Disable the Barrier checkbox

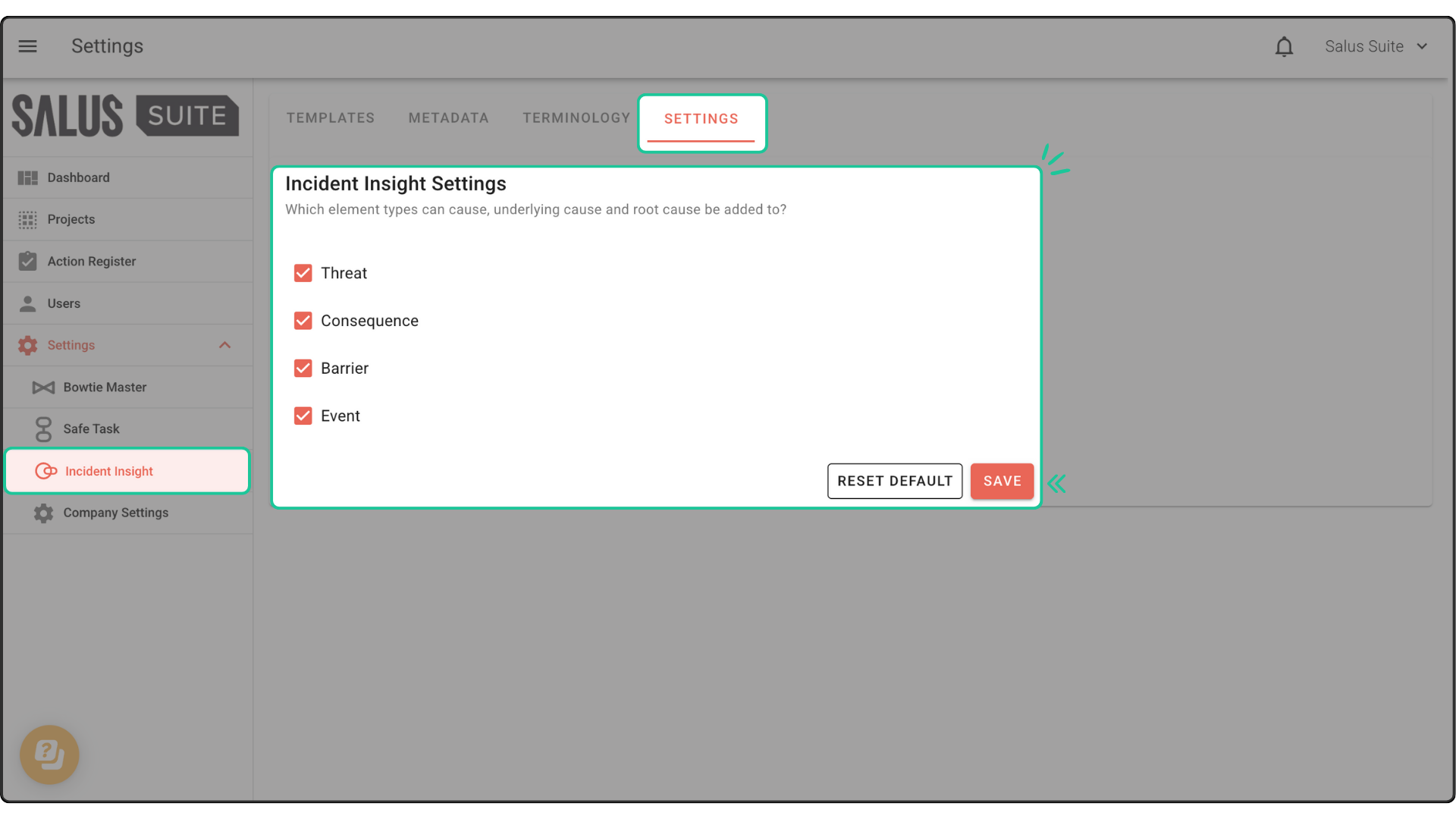303,369
